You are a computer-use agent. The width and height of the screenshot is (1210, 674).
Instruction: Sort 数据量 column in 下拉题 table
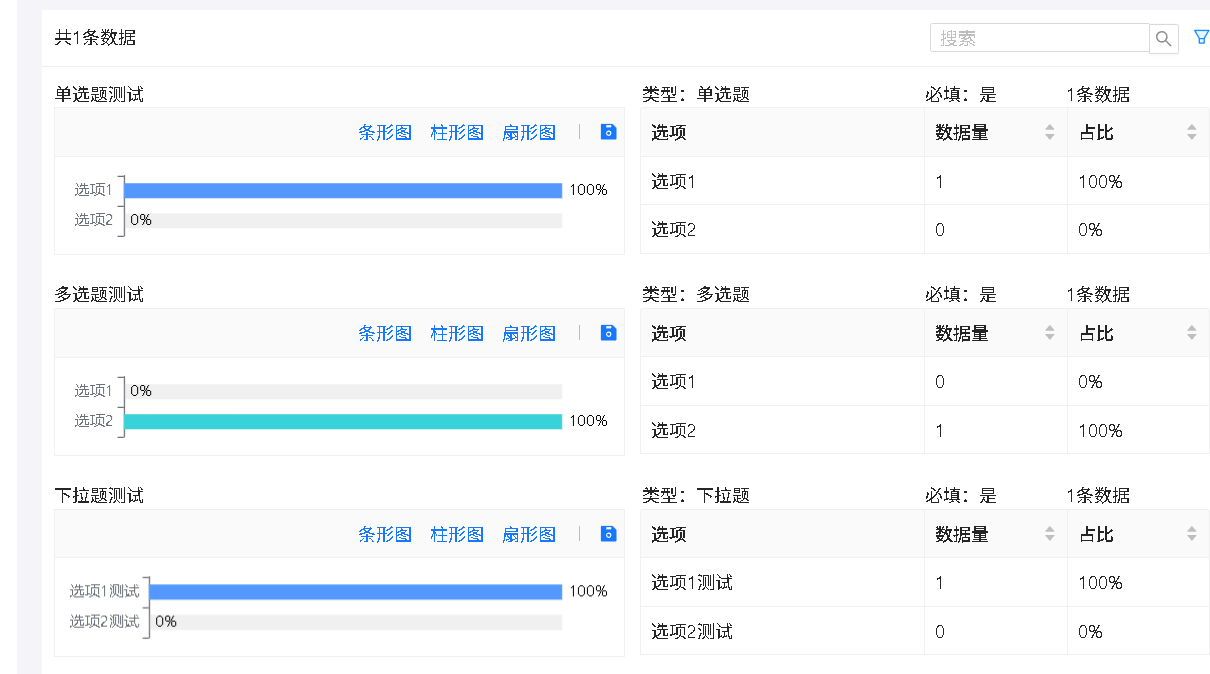[x=1049, y=534]
